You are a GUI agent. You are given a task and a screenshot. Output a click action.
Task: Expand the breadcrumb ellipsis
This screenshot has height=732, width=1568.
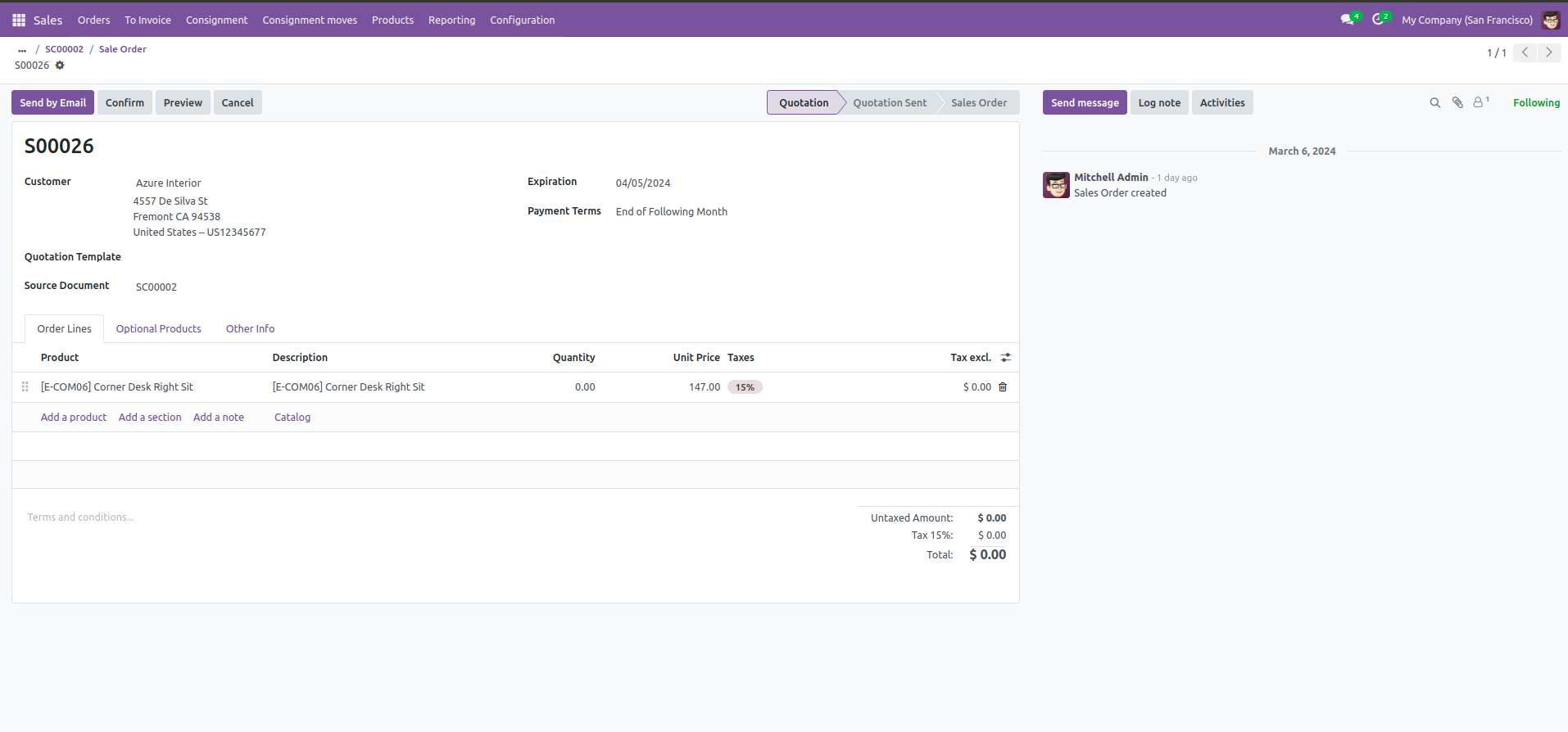coord(22,50)
